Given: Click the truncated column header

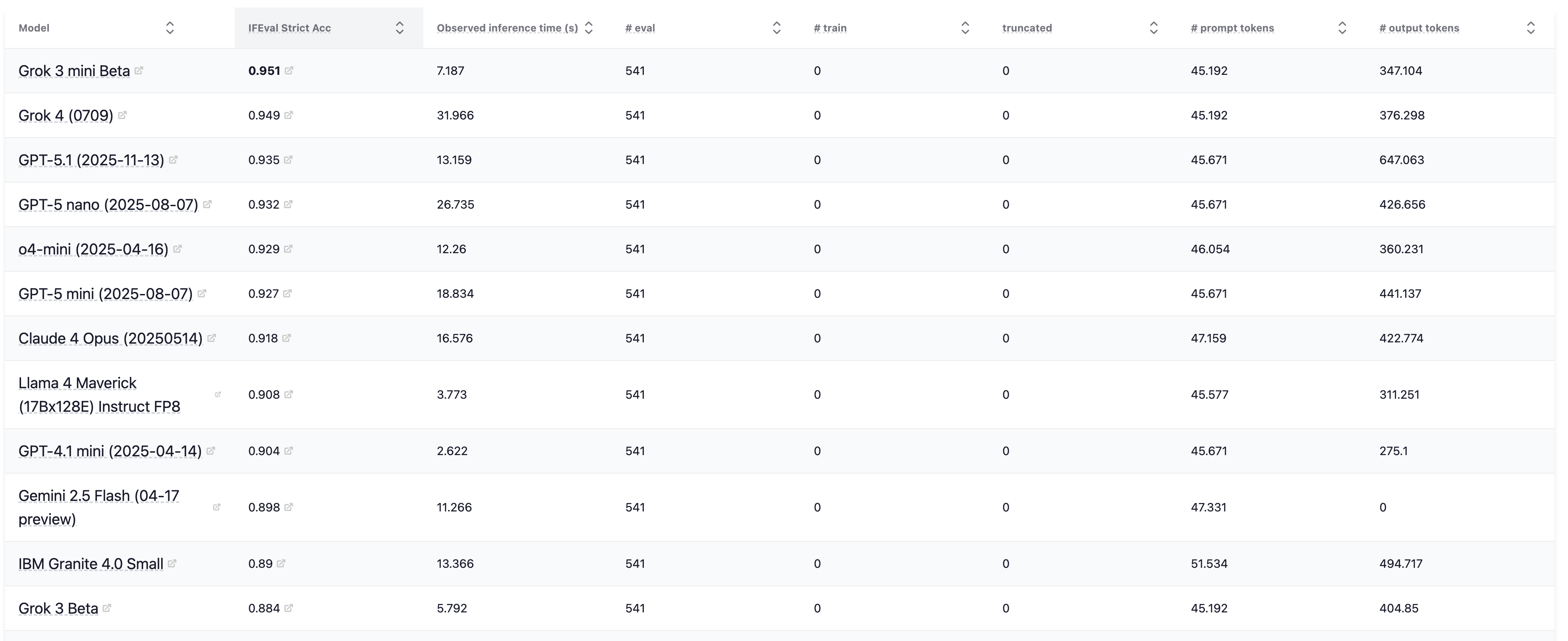Looking at the screenshot, I should (1027, 28).
